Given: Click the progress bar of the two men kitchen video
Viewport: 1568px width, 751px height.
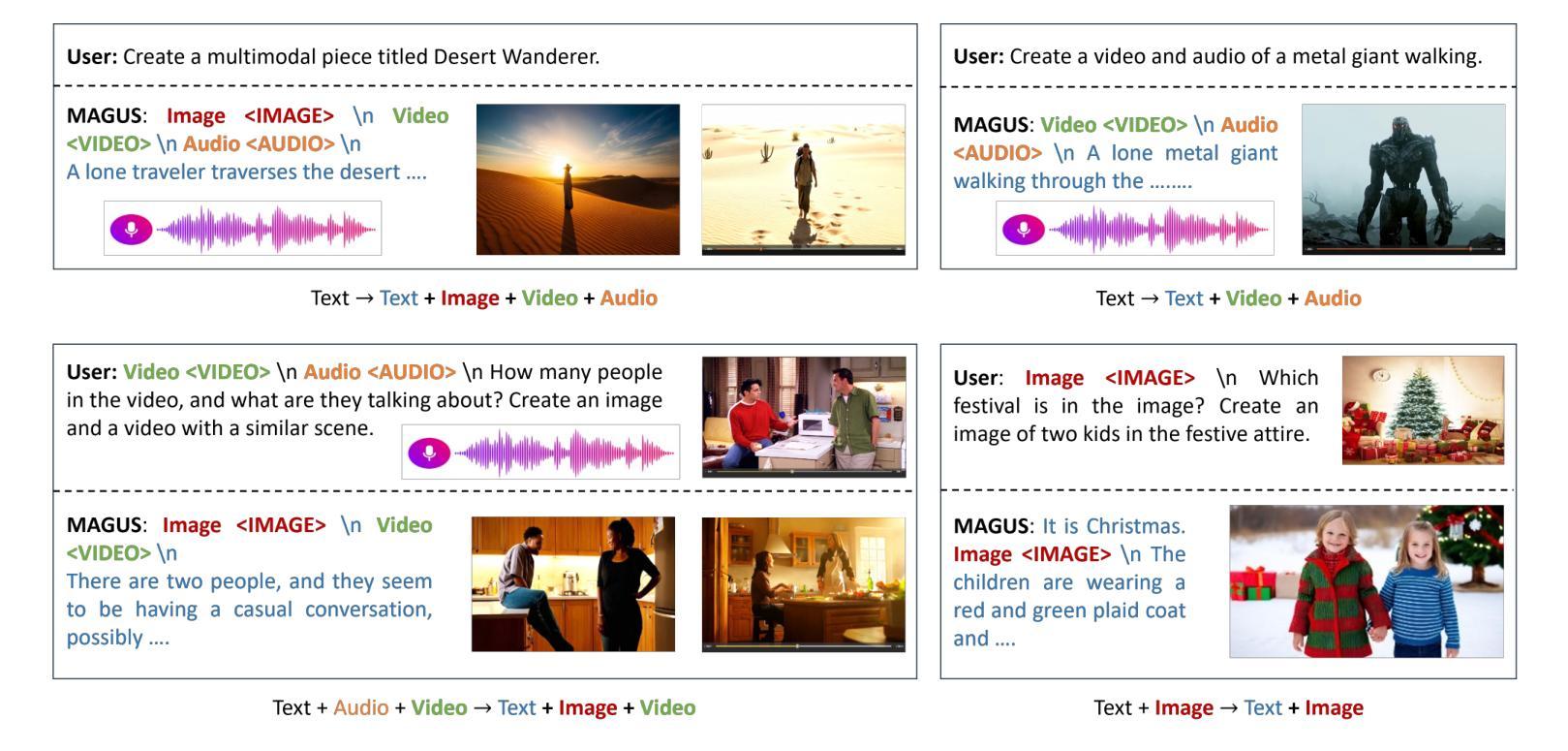Looking at the screenshot, I should [804, 472].
